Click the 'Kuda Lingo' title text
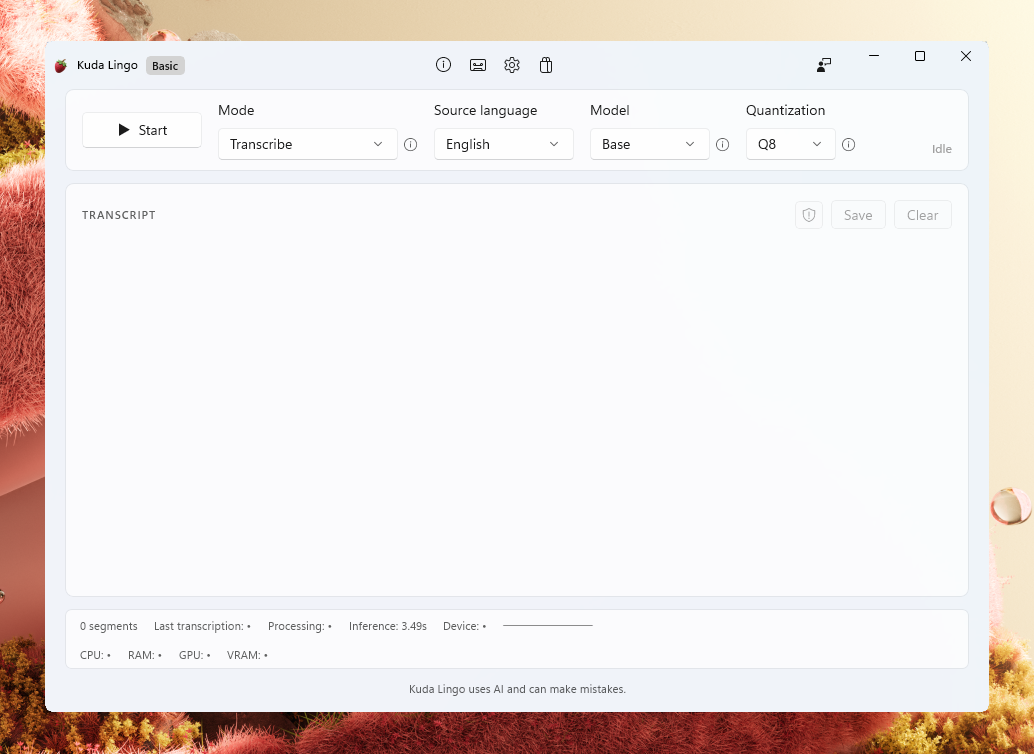This screenshot has width=1034, height=754. coord(107,65)
